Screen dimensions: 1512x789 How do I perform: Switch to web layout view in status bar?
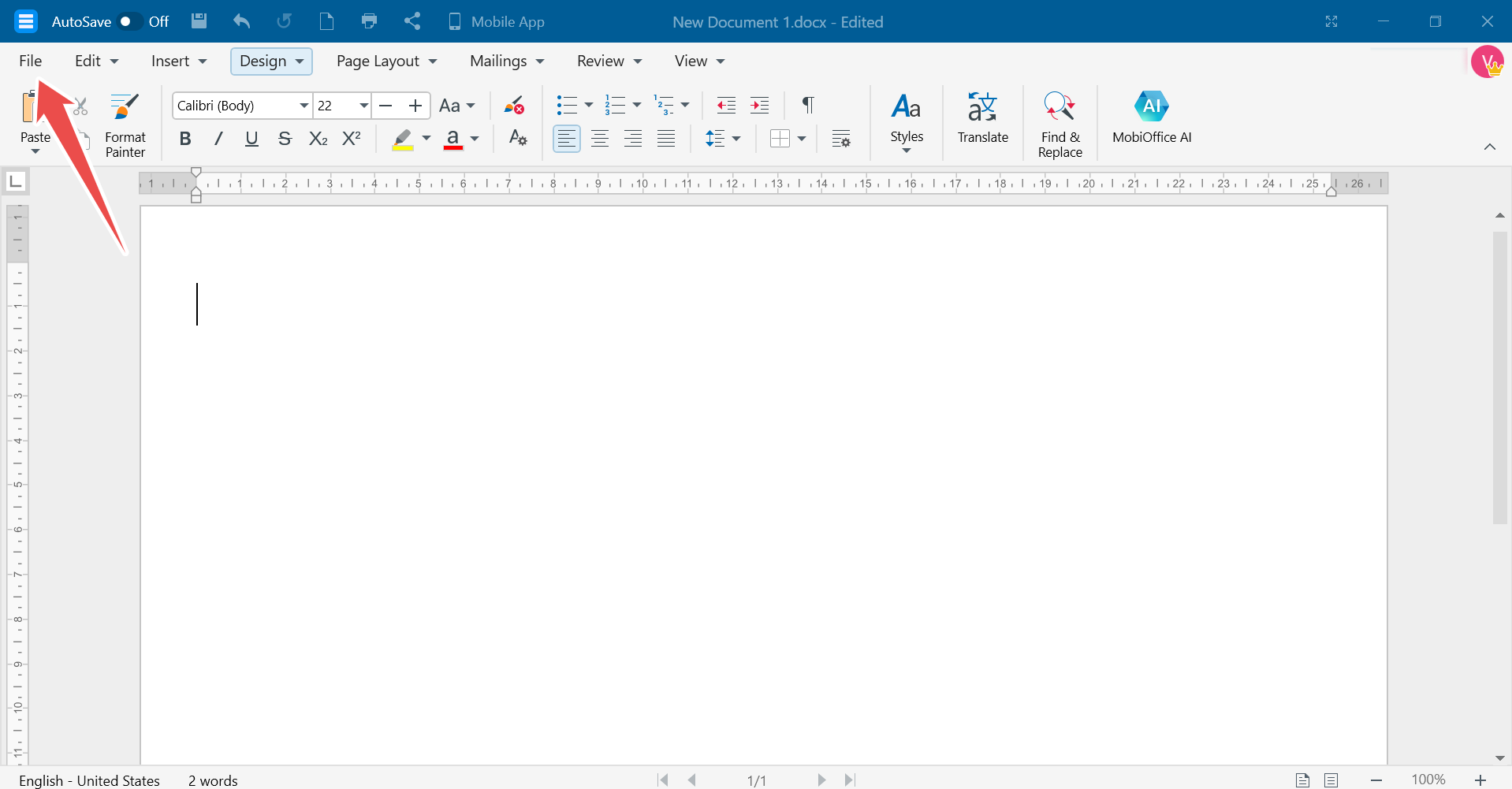[1331, 780]
